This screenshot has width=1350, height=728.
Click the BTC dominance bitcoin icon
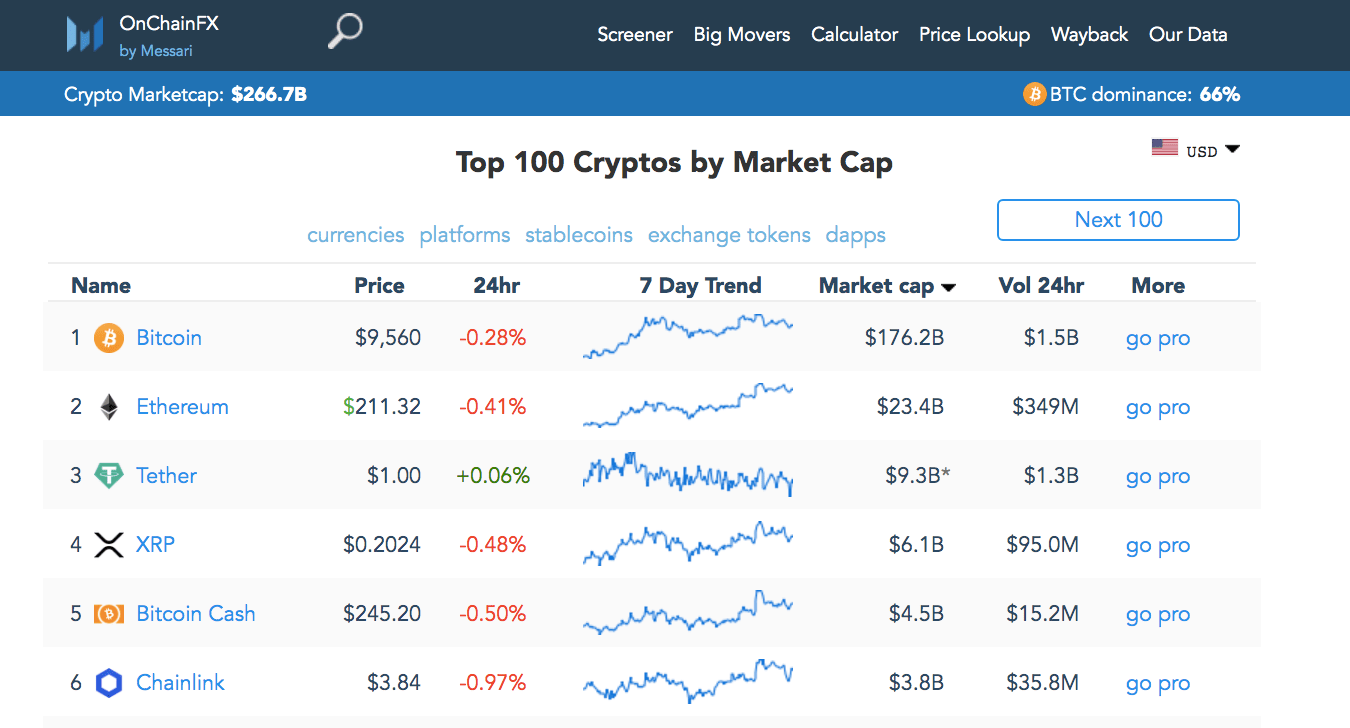click(1032, 93)
